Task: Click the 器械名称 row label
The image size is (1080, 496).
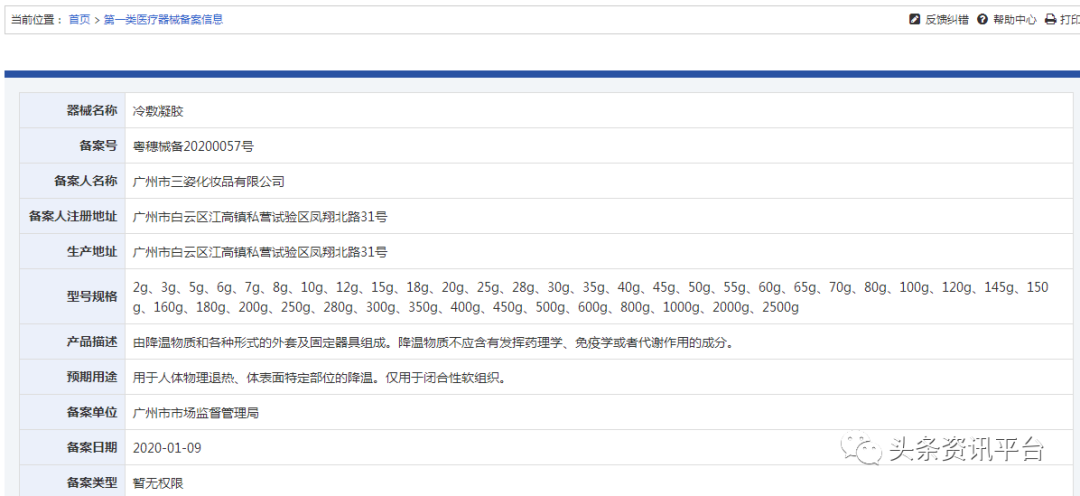Action: coord(92,111)
